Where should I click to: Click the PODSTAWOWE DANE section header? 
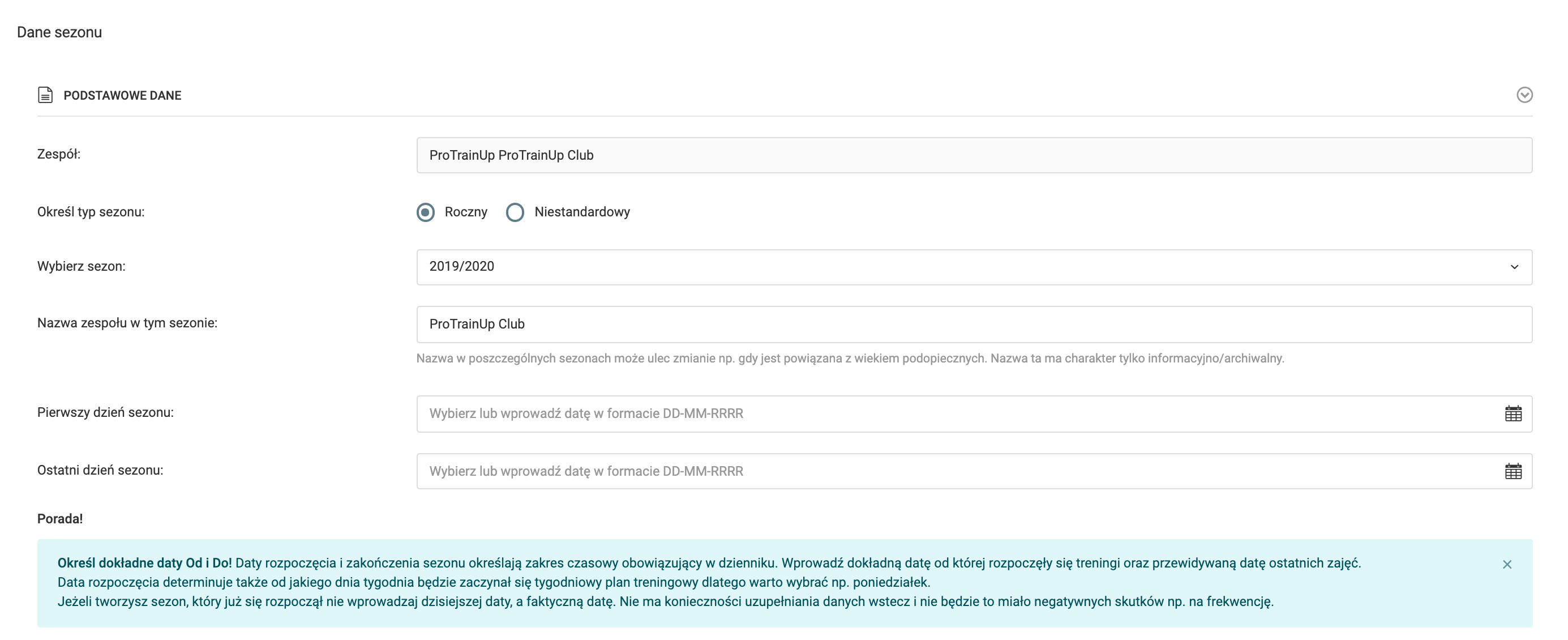pyautogui.click(x=122, y=96)
